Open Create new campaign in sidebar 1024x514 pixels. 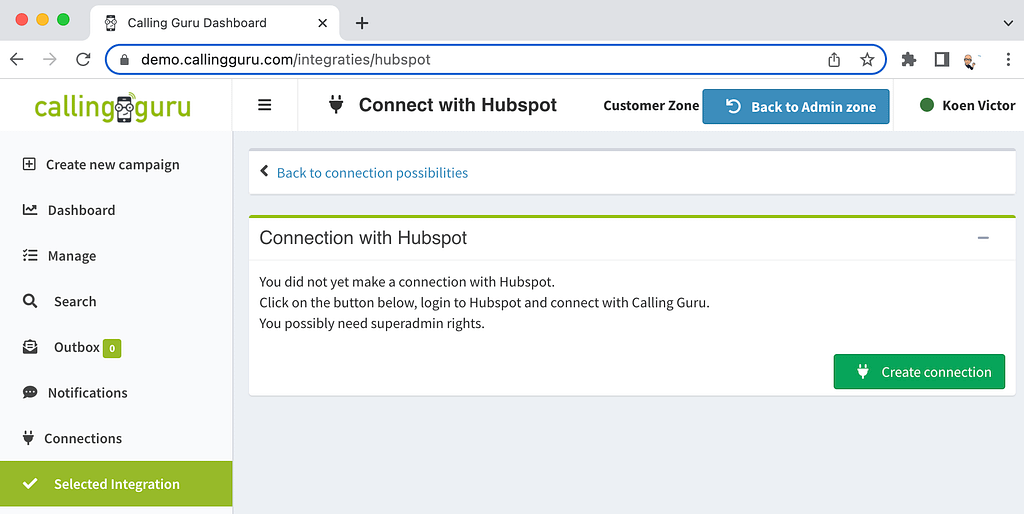101,165
